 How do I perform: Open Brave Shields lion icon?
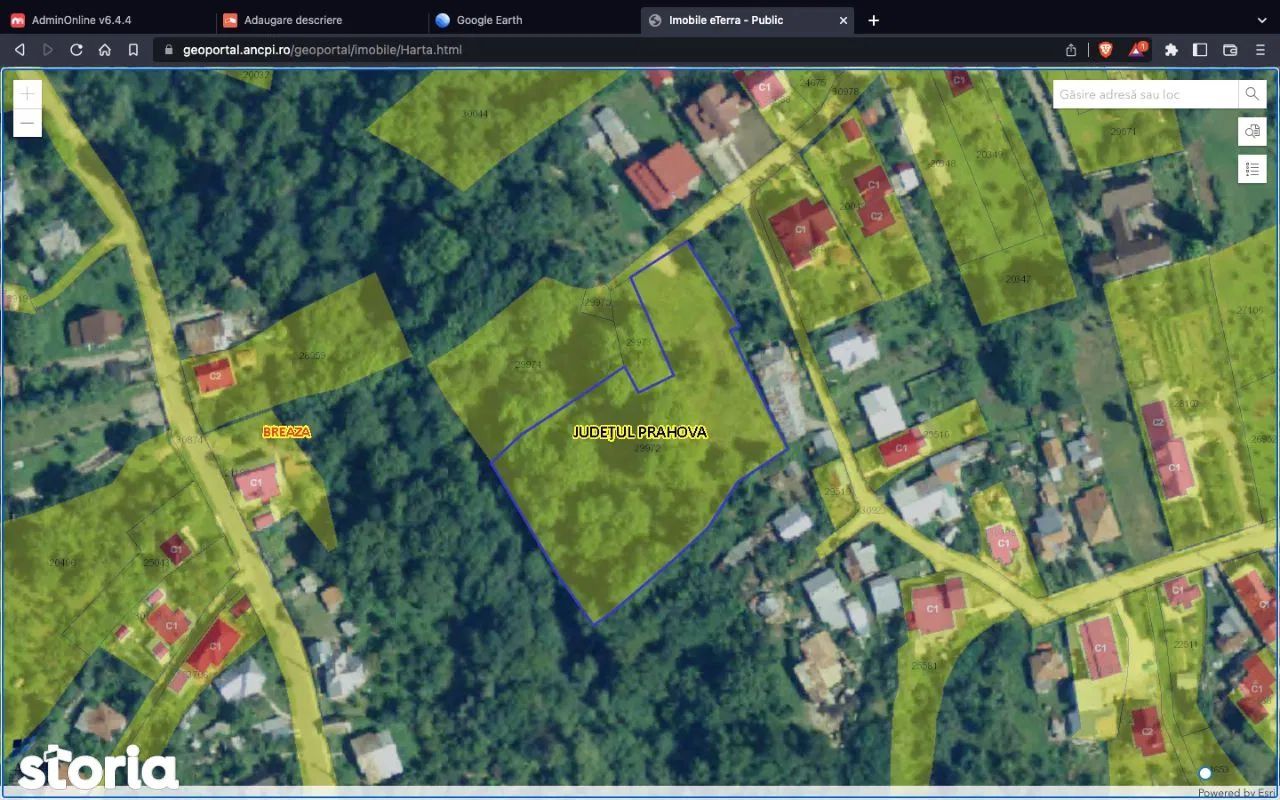1106,49
